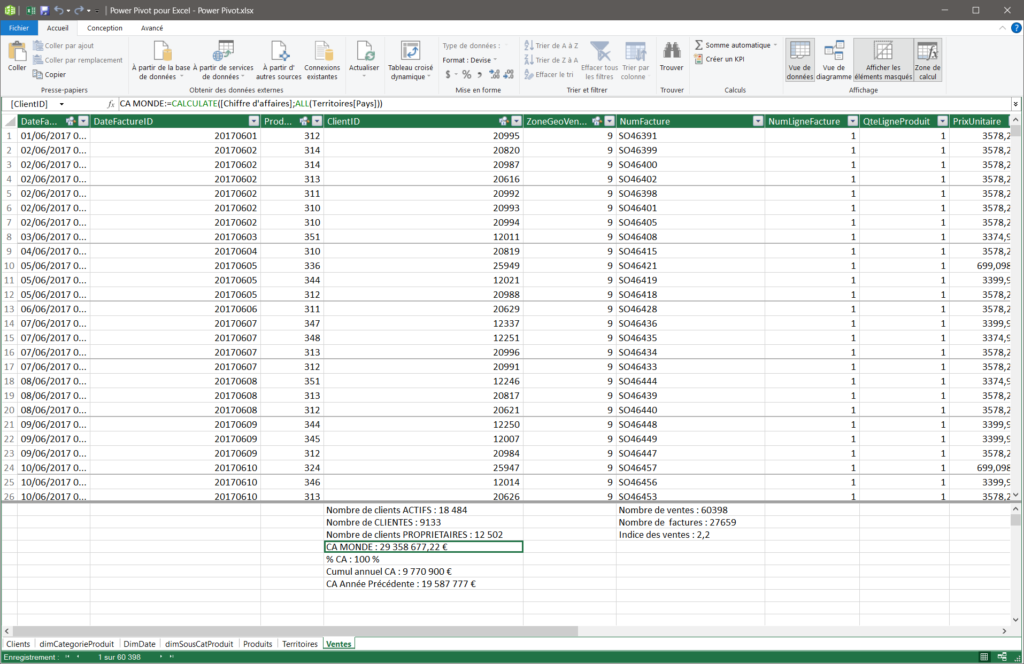
Task: Toggle Afficher les éléments masqués
Action: [x=883, y=60]
